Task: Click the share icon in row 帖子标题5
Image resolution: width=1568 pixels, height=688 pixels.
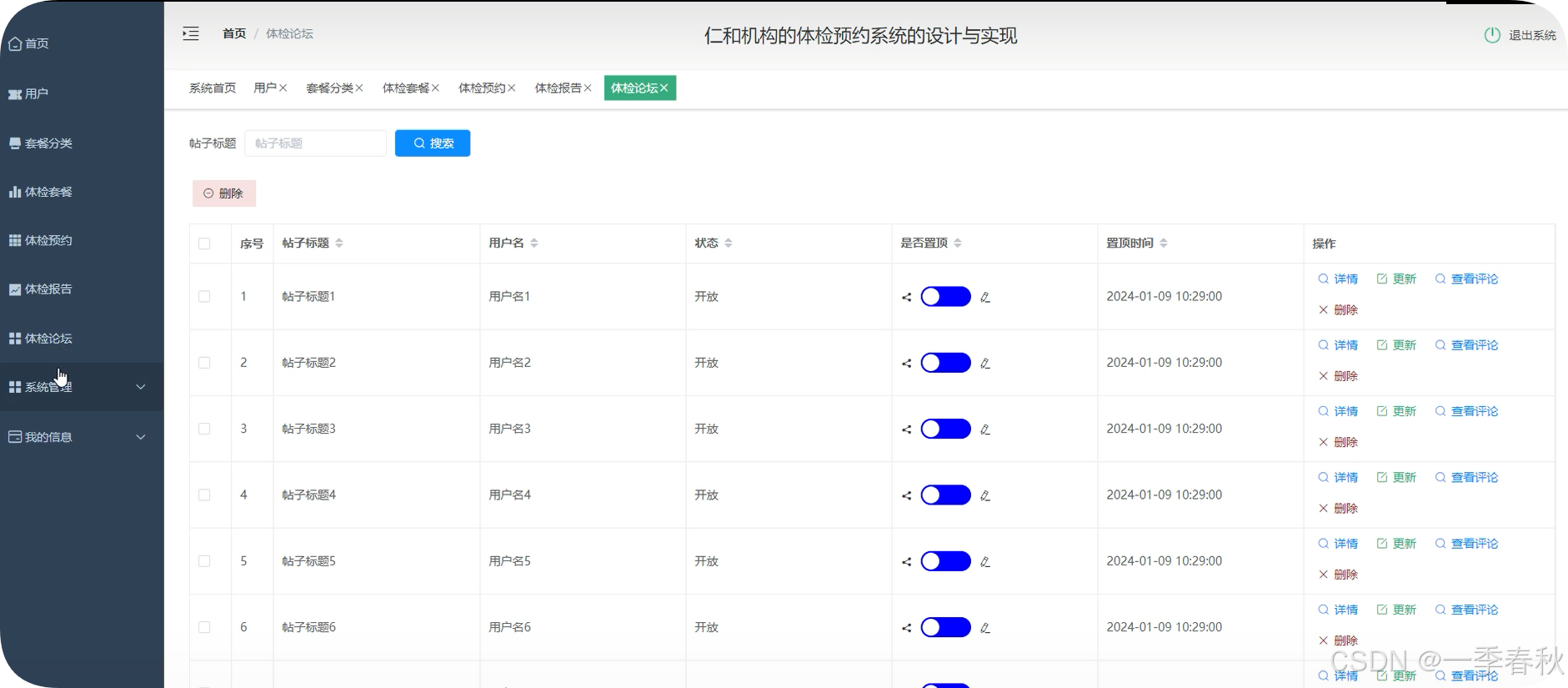Action: 906,562
